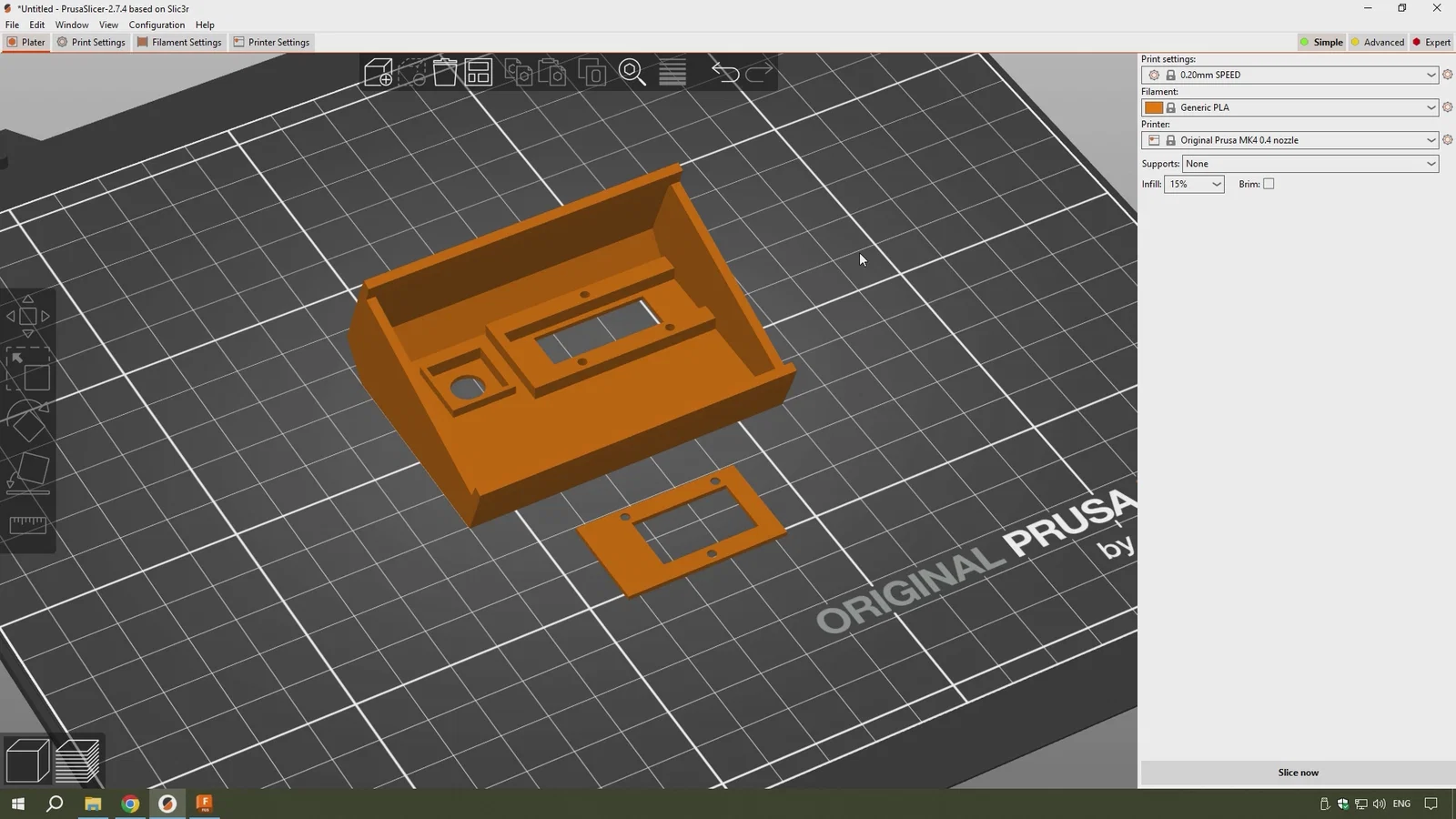Select the Rotate gizmo tool

pyautogui.click(x=27, y=420)
